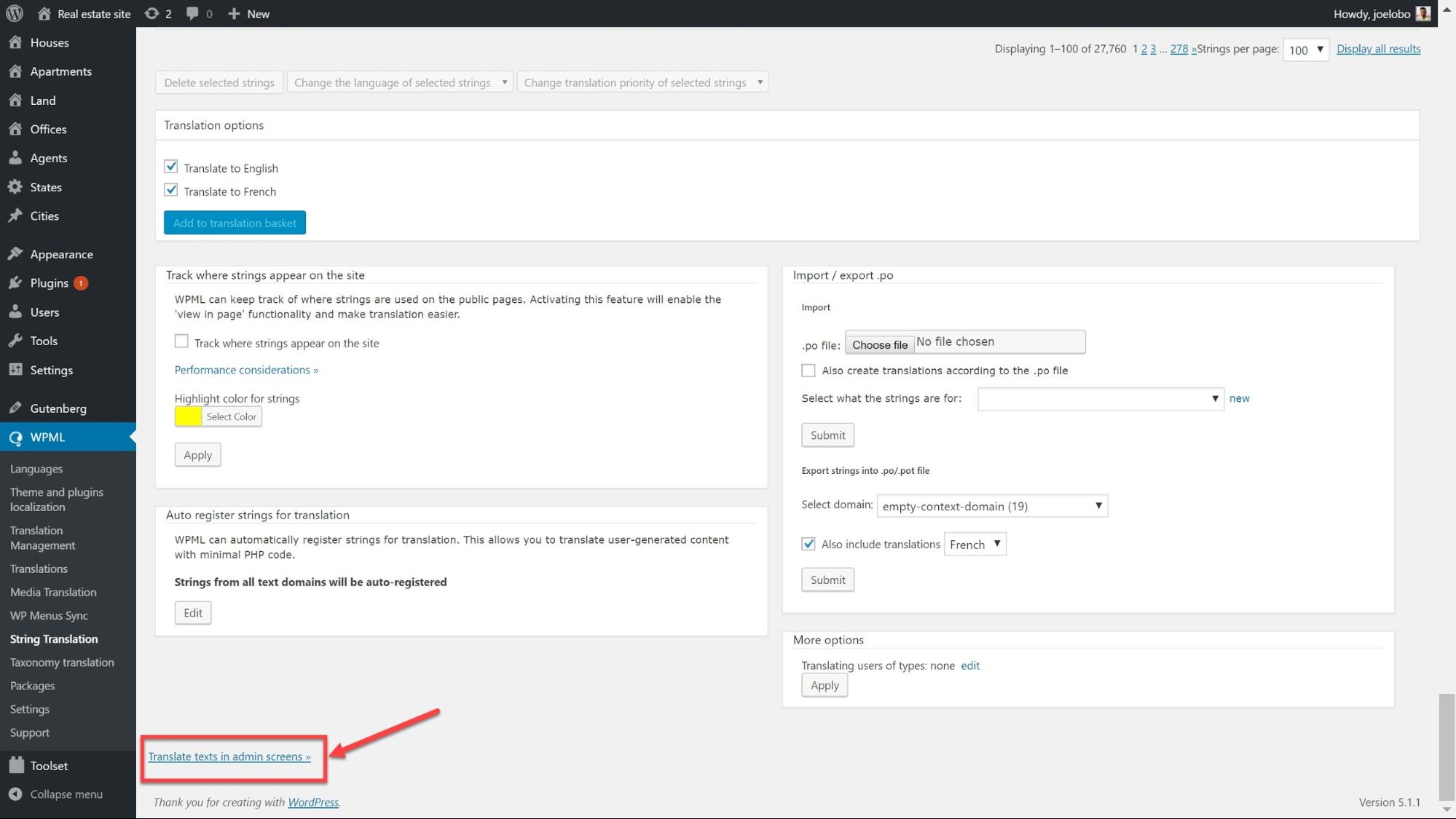Open Strings per page dropdown
This screenshot has width=1456, height=819.
click(1305, 50)
